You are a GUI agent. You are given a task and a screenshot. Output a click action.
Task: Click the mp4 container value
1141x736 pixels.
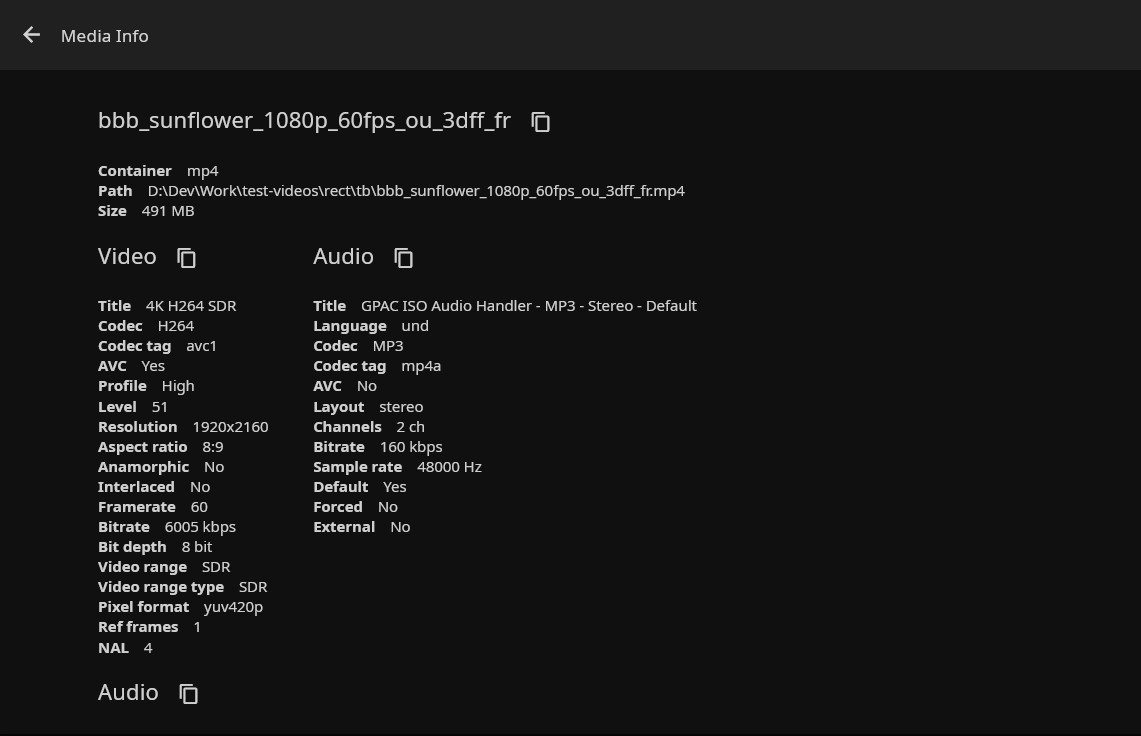[x=202, y=171]
